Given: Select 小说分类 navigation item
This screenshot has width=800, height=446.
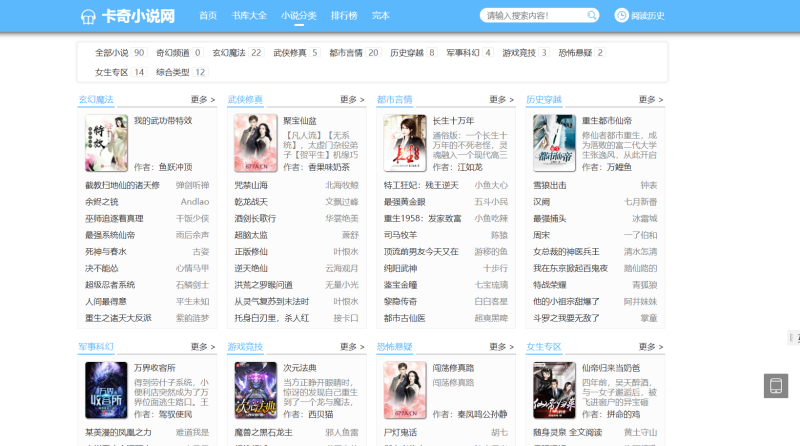Looking at the screenshot, I should tap(298, 15).
